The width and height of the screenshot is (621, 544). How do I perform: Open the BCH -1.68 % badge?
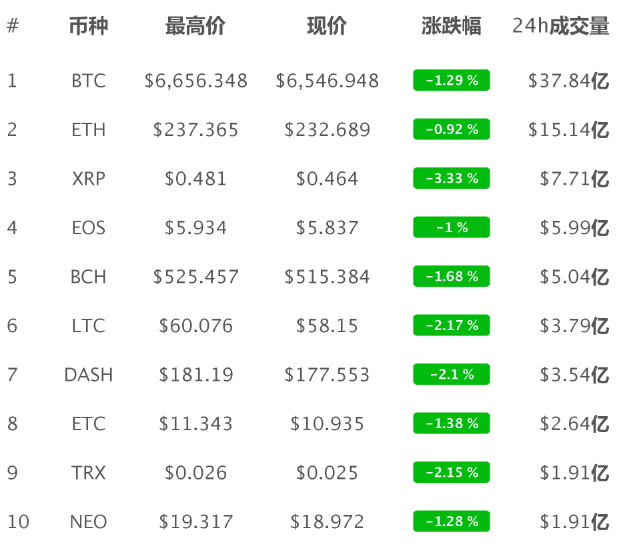[451, 276]
